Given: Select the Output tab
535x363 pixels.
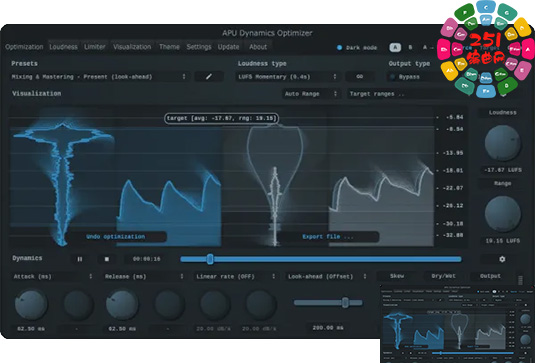Looking at the screenshot, I should [490, 276].
